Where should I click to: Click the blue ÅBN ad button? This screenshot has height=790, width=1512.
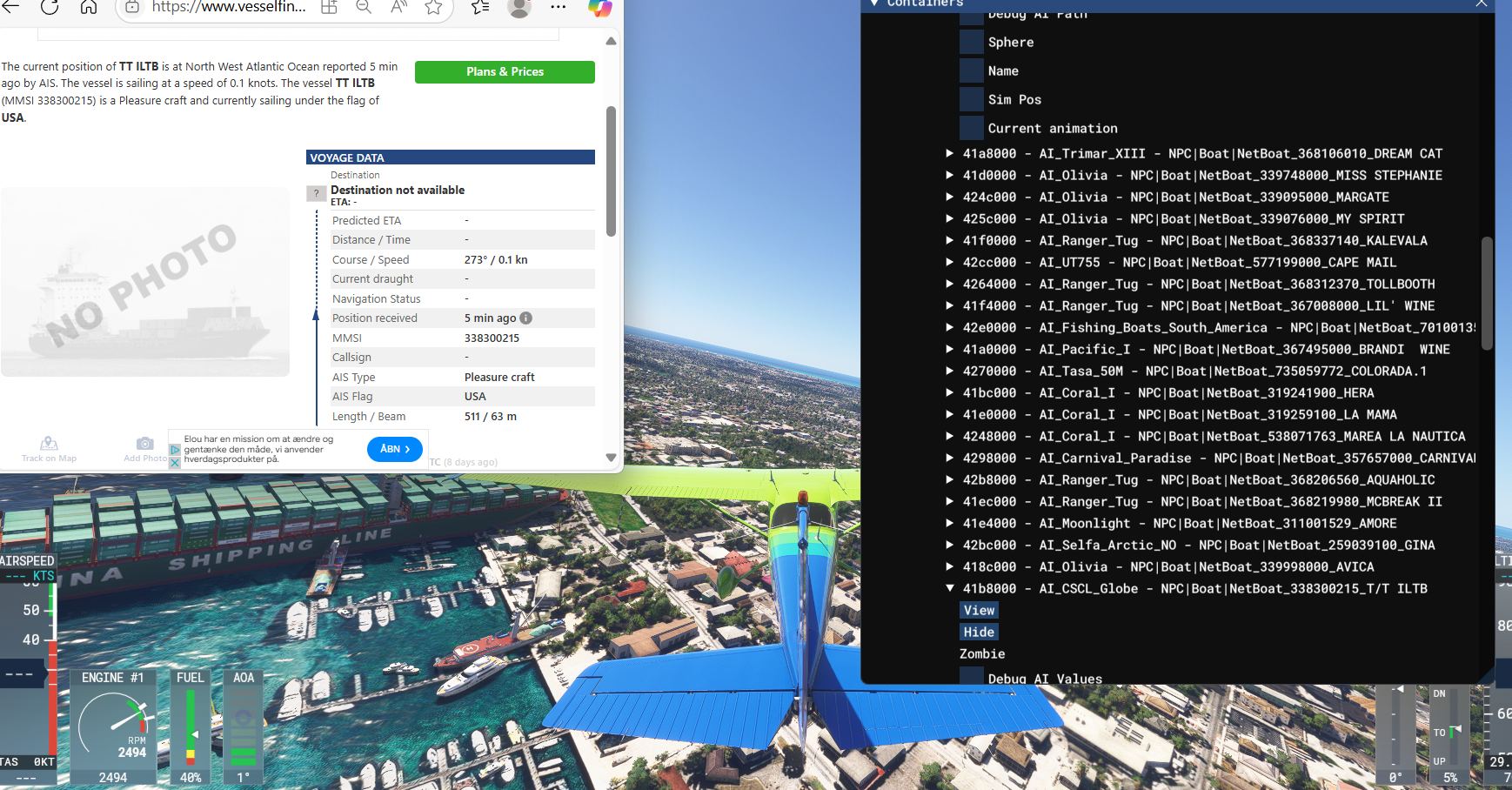coord(395,449)
